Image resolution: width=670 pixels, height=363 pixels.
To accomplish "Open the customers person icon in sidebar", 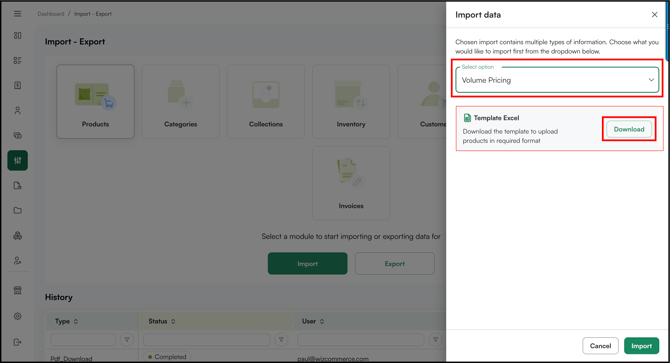I will (x=18, y=111).
